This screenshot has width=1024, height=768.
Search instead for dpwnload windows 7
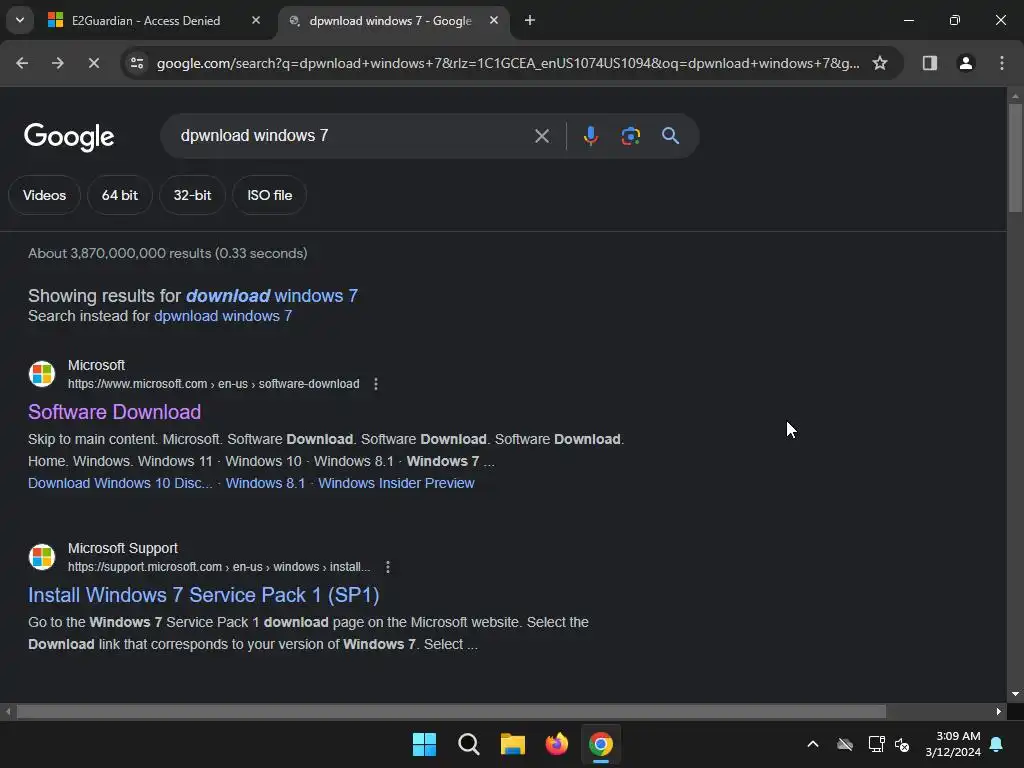223,316
